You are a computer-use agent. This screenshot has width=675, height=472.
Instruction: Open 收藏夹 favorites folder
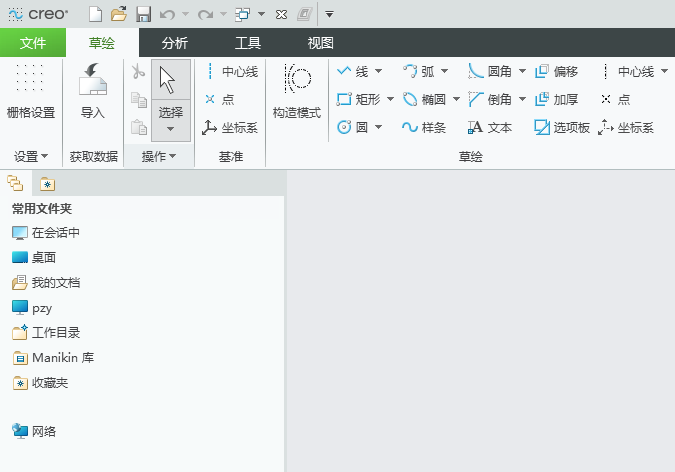40,383
